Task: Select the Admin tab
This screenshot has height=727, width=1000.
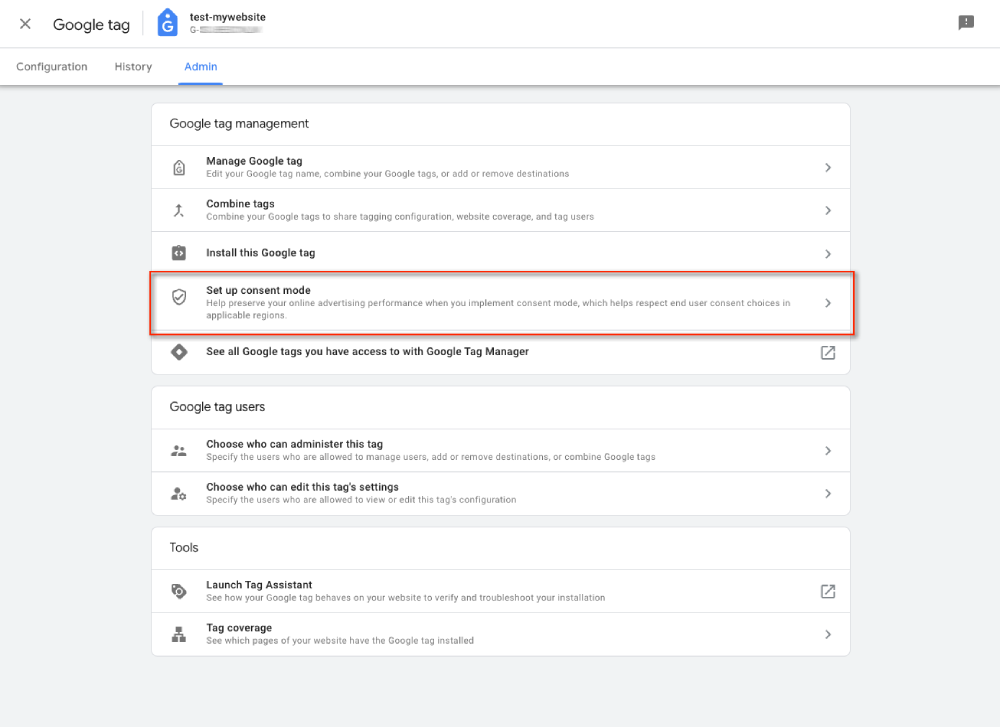Action: coord(201,67)
